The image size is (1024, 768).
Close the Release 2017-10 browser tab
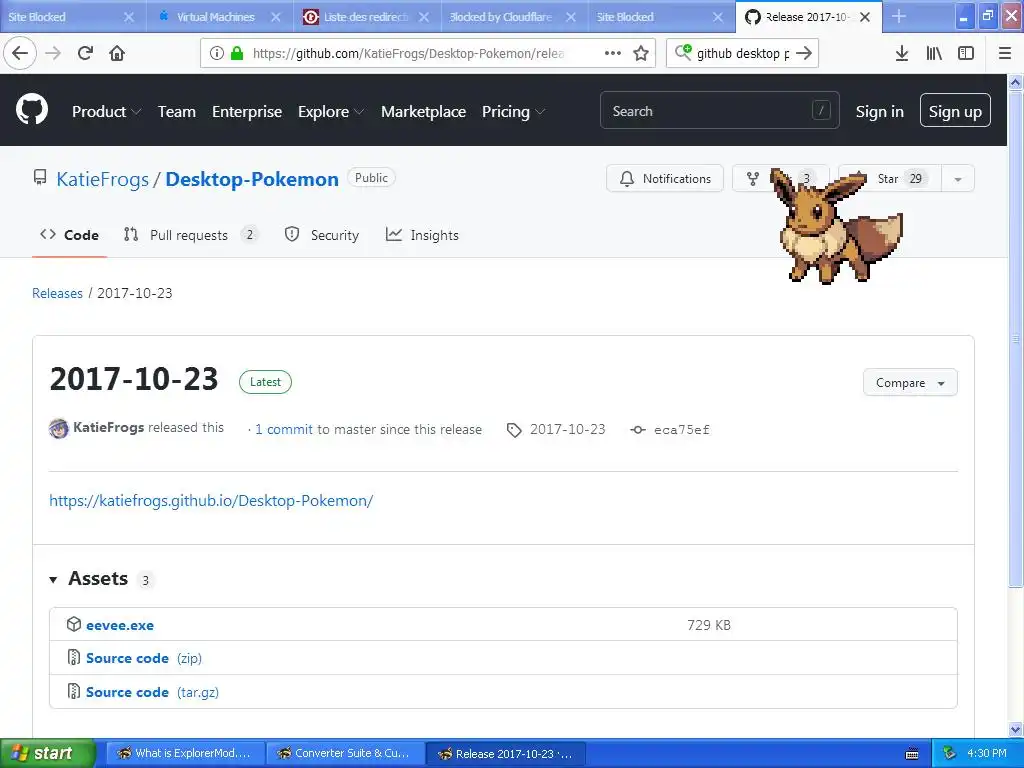point(865,17)
